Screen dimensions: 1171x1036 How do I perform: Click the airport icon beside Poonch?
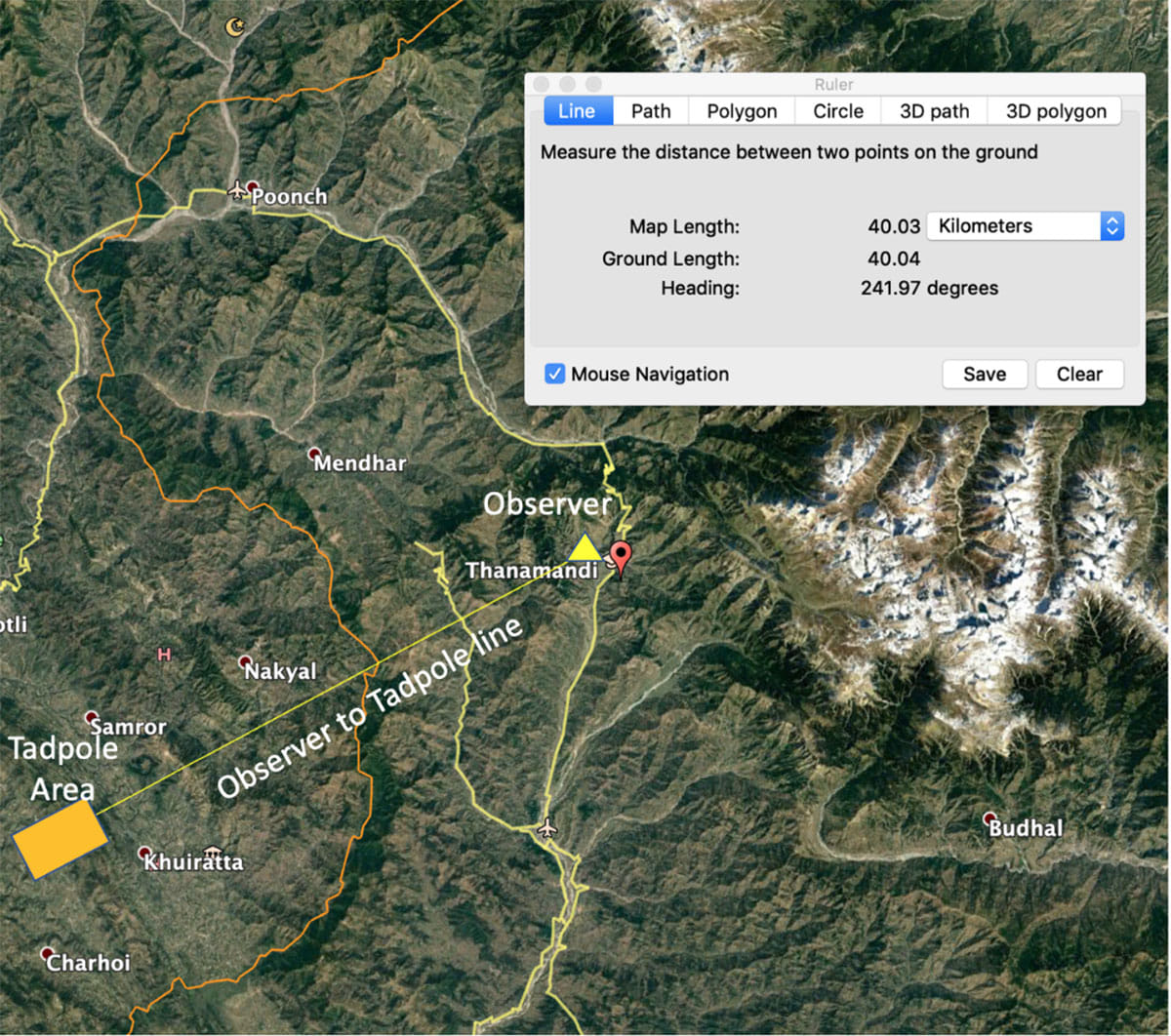[236, 189]
